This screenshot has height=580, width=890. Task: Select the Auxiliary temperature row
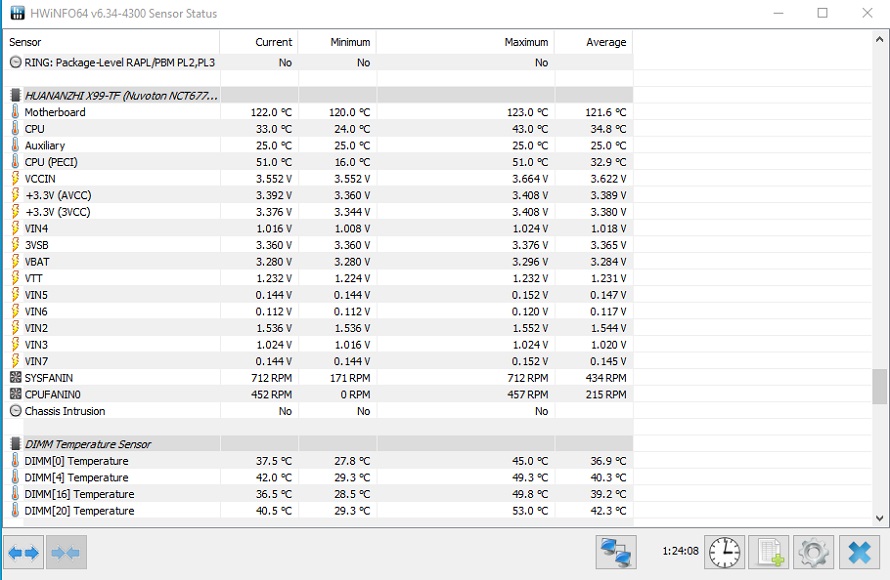coord(318,145)
